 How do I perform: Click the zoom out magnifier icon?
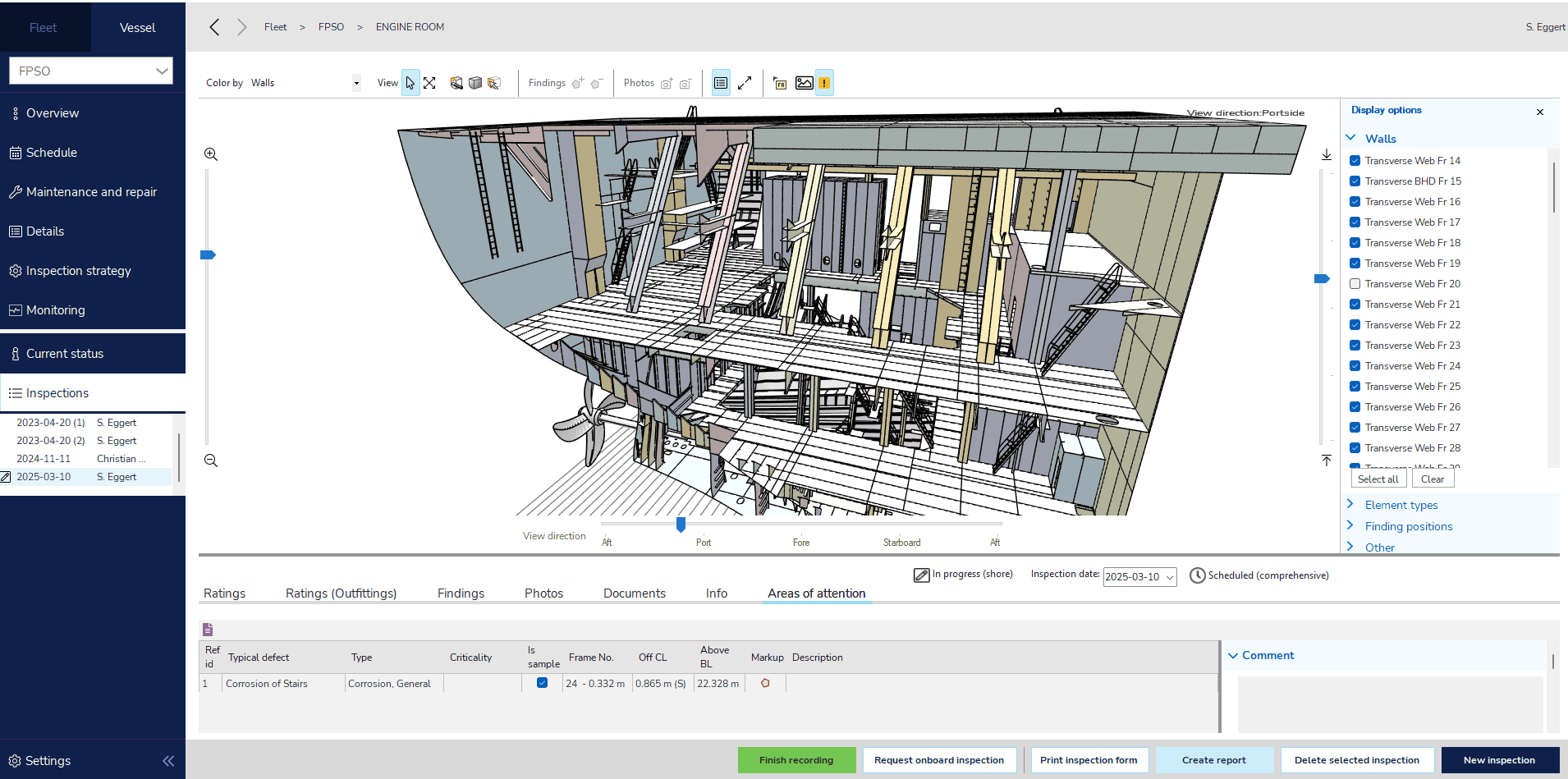coord(211,461)
